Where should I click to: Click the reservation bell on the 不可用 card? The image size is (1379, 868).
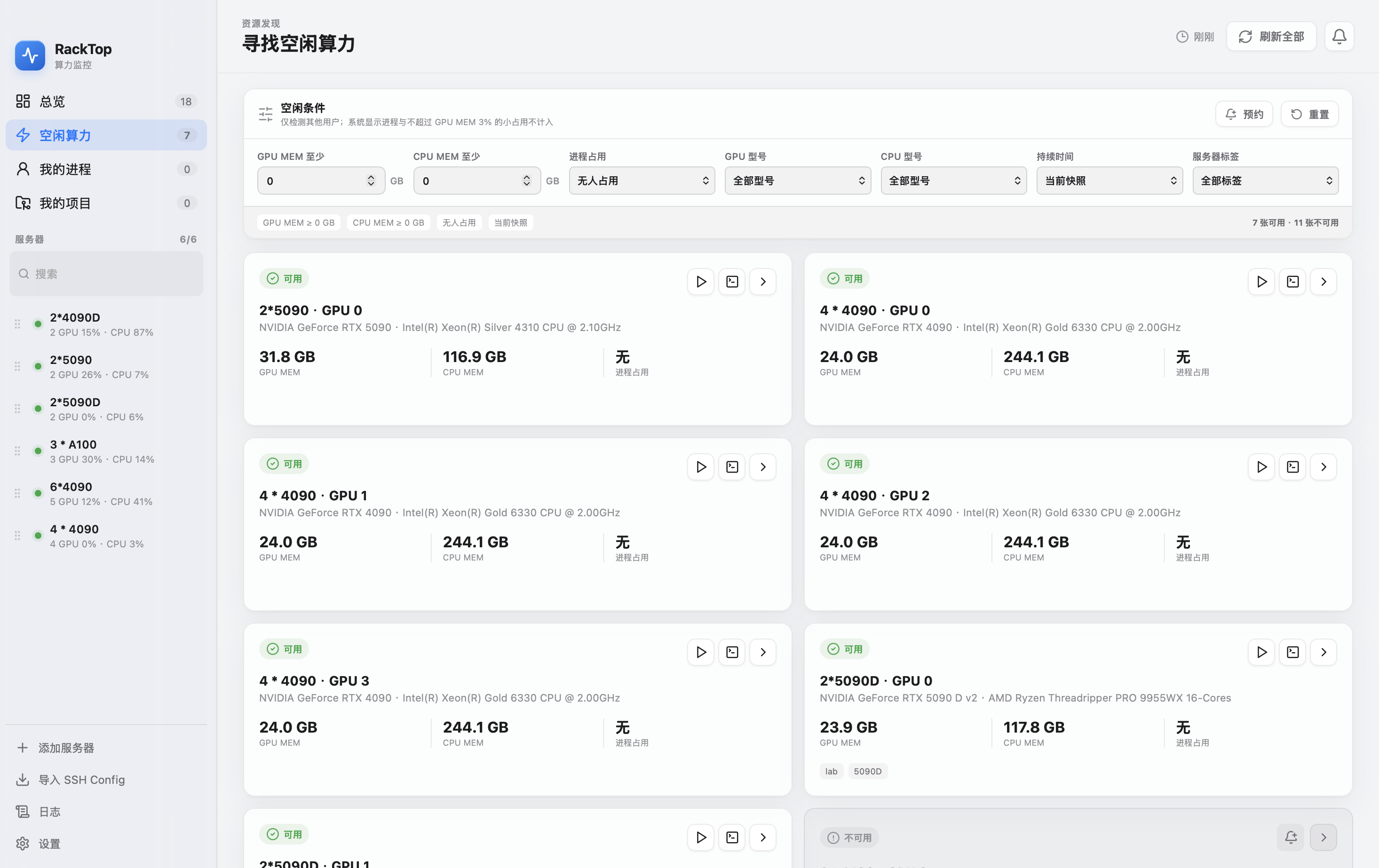[1291, 837]
